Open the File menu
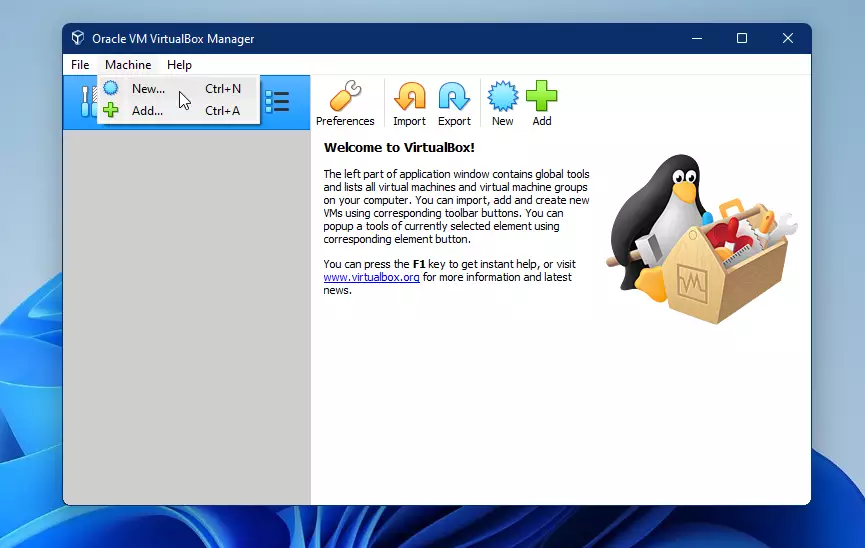865x548 pixels. [x=80, y=65]
